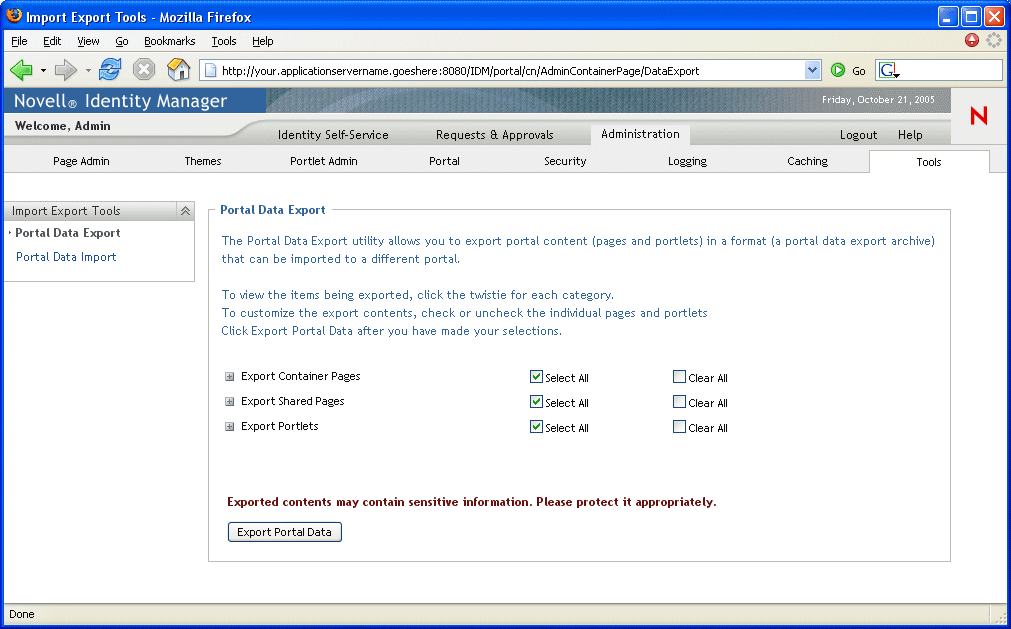Expand Export Container Pages twistie
Viewport: 1011px width, 629px height.
[229, 376]
